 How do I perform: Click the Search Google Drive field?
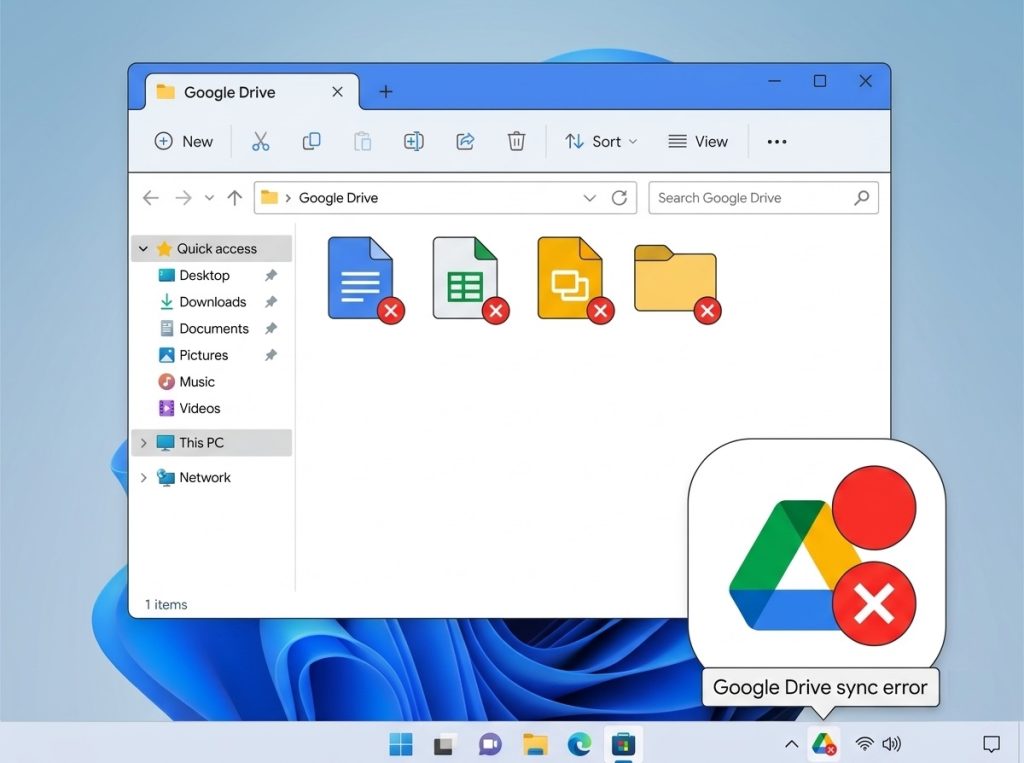763,198
